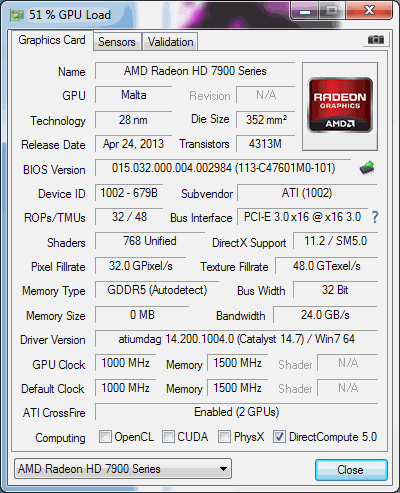The height and width of the screenshot is (493, 400).
Task: Toggle the DirectCompute 5.0 checkbox
Action: pyautogui.click(x=279, y=437)
